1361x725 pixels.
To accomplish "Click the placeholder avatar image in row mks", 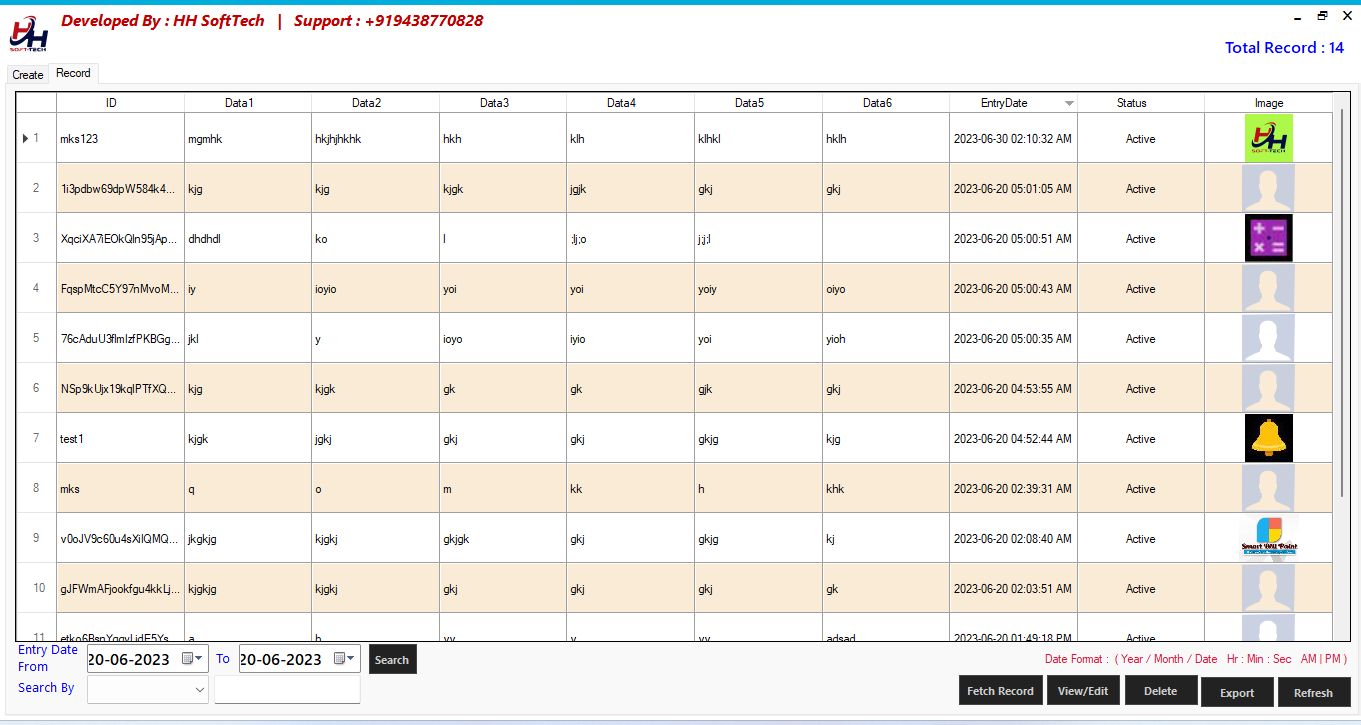I will click(x=1268, y=488).
